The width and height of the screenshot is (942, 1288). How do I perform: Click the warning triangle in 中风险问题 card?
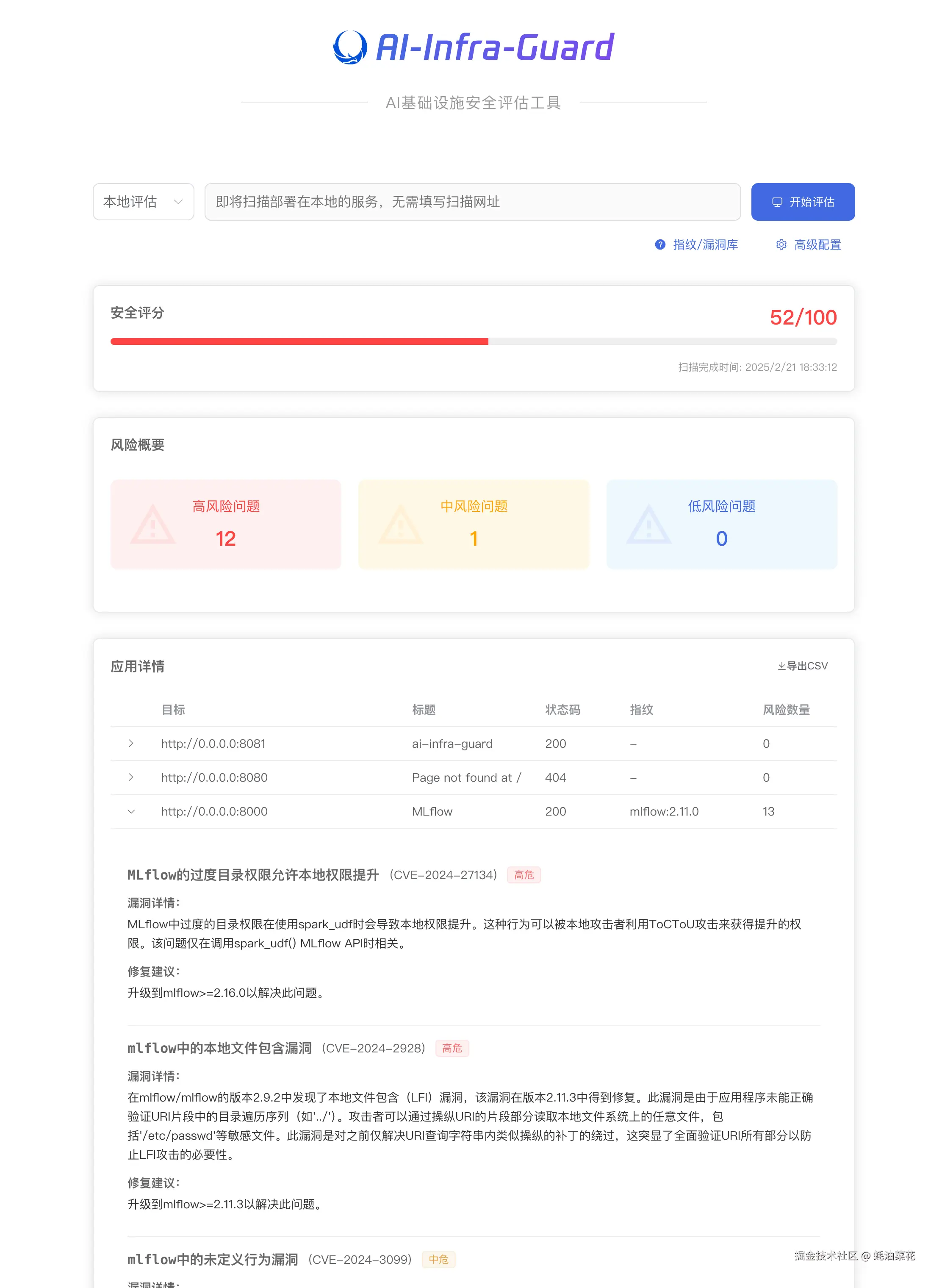point(400,524)
